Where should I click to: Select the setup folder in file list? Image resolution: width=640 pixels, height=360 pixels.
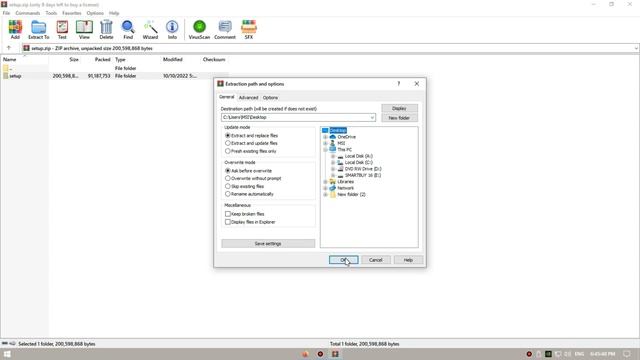[15, 76]
